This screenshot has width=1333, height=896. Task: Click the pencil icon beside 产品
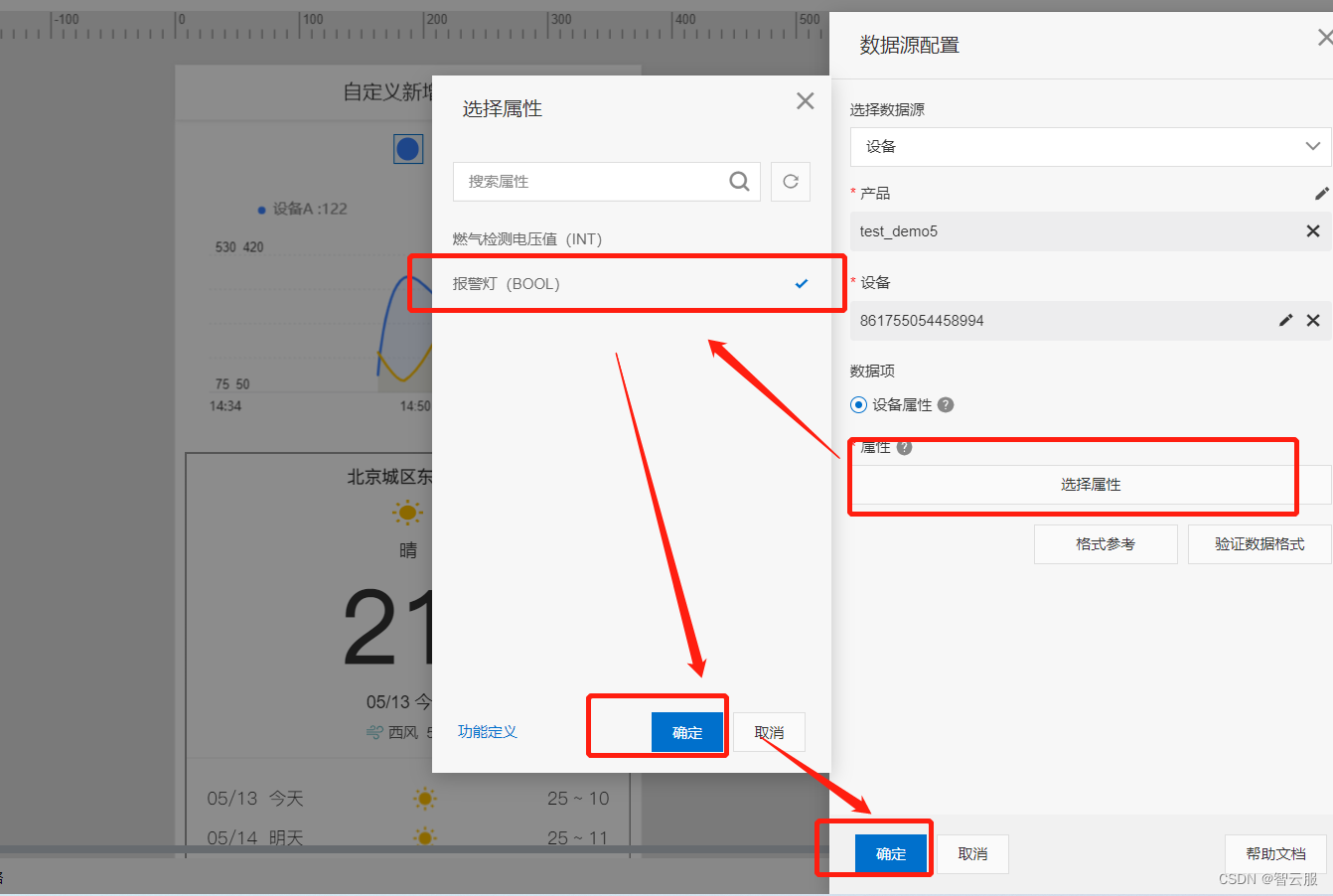(x=1321, y=194)
